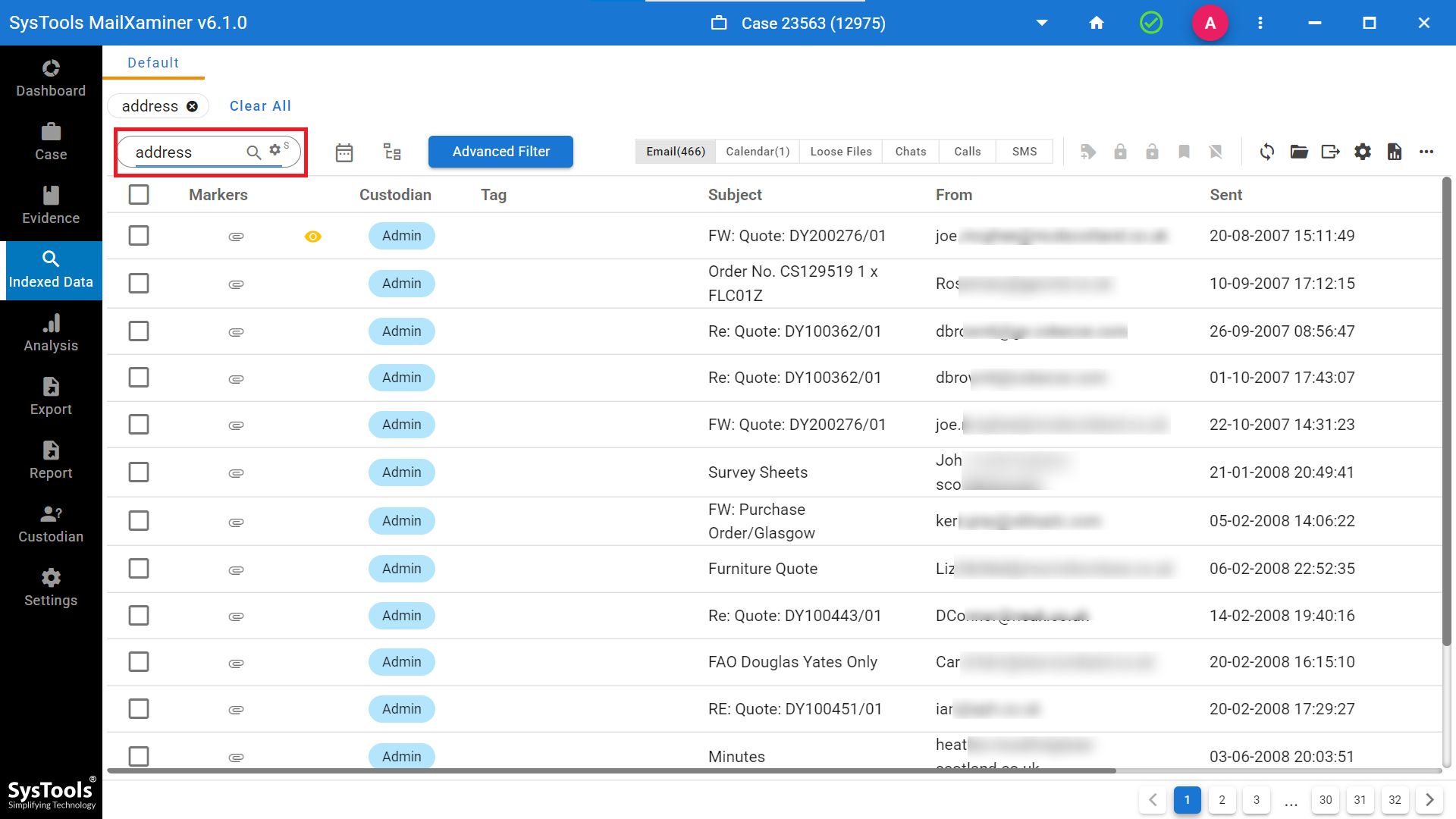Toggle the select-all header checkbox
This screenshot has width=1456, height=819.
click(139, 195)
